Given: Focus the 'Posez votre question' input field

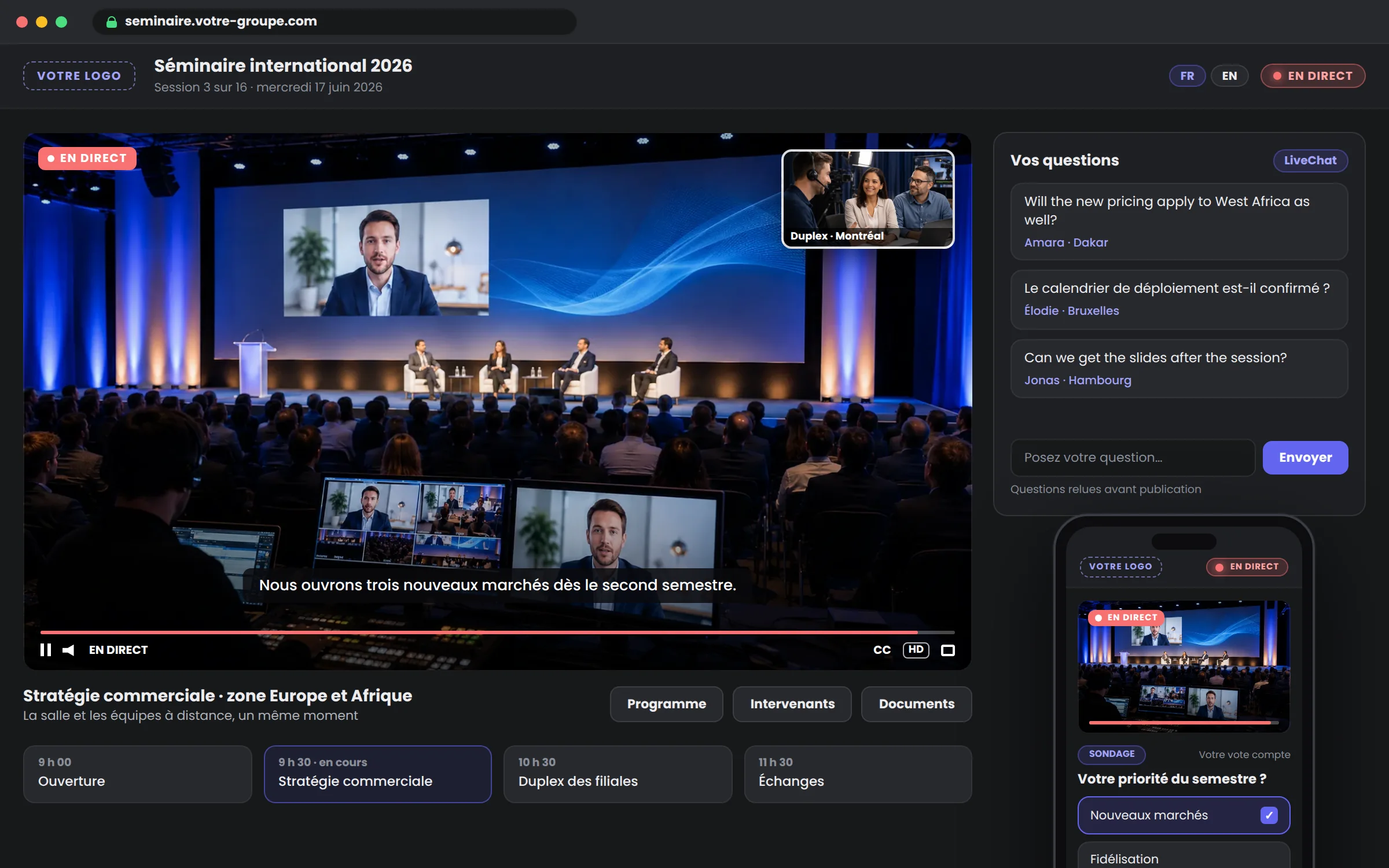Looking at the screenshot, I should tap(1133, 458).
